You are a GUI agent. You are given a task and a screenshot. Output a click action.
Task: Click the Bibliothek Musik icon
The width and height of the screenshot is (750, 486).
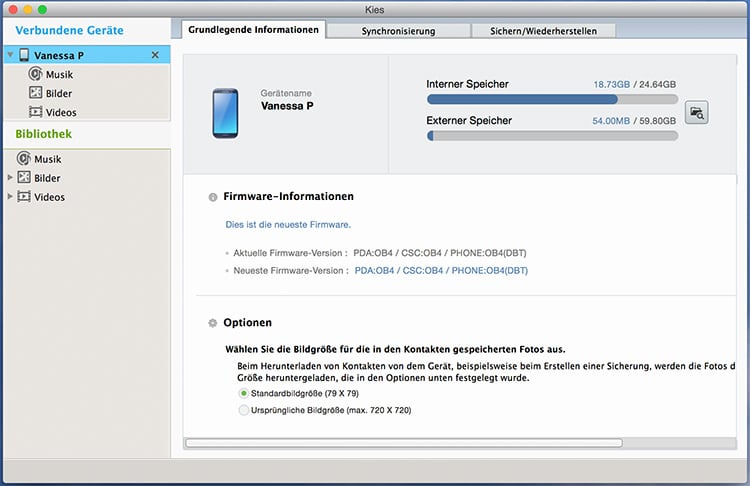tap(23, 158)
